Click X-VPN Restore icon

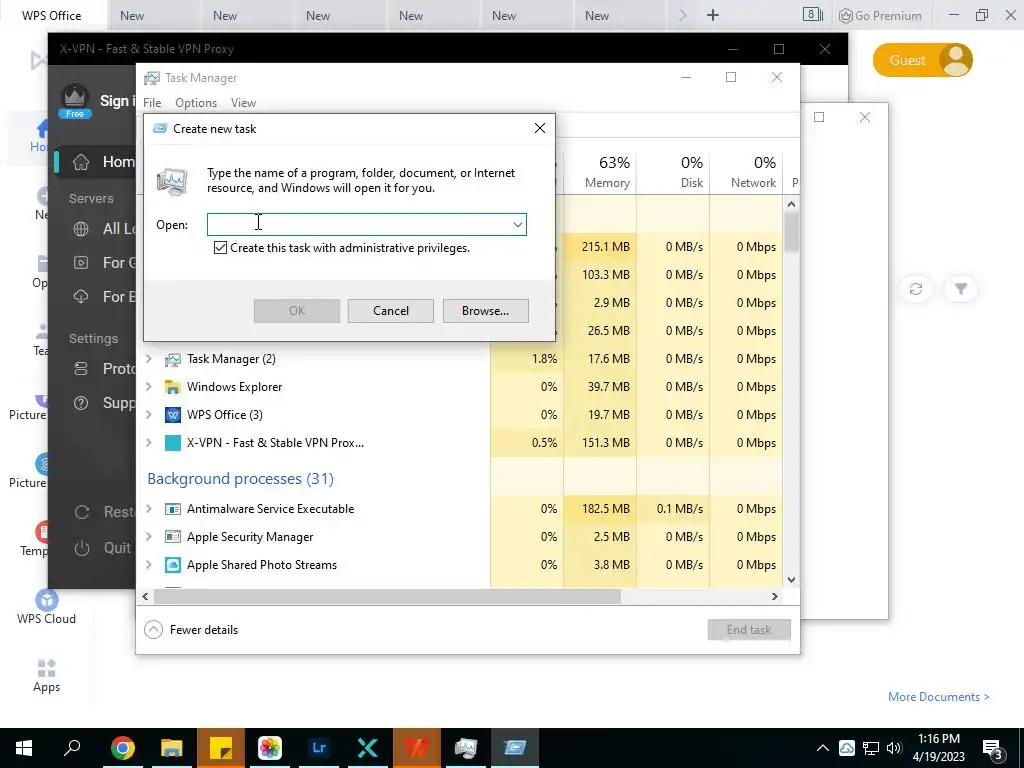(82, 512)
